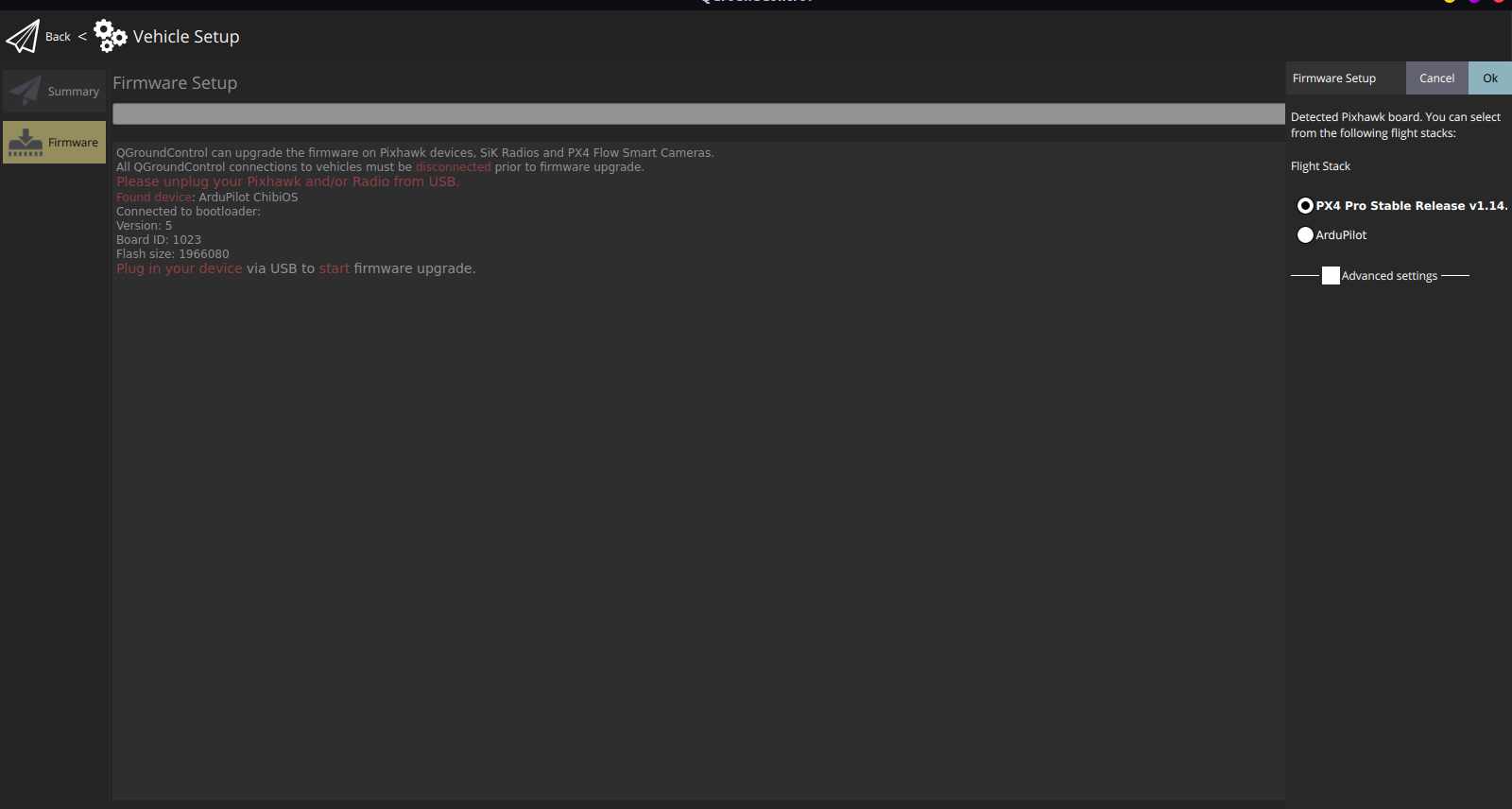The image size is (1512, 809).
Task: Cancel the Firmware Setup dialog
Action: point(1436,78)
